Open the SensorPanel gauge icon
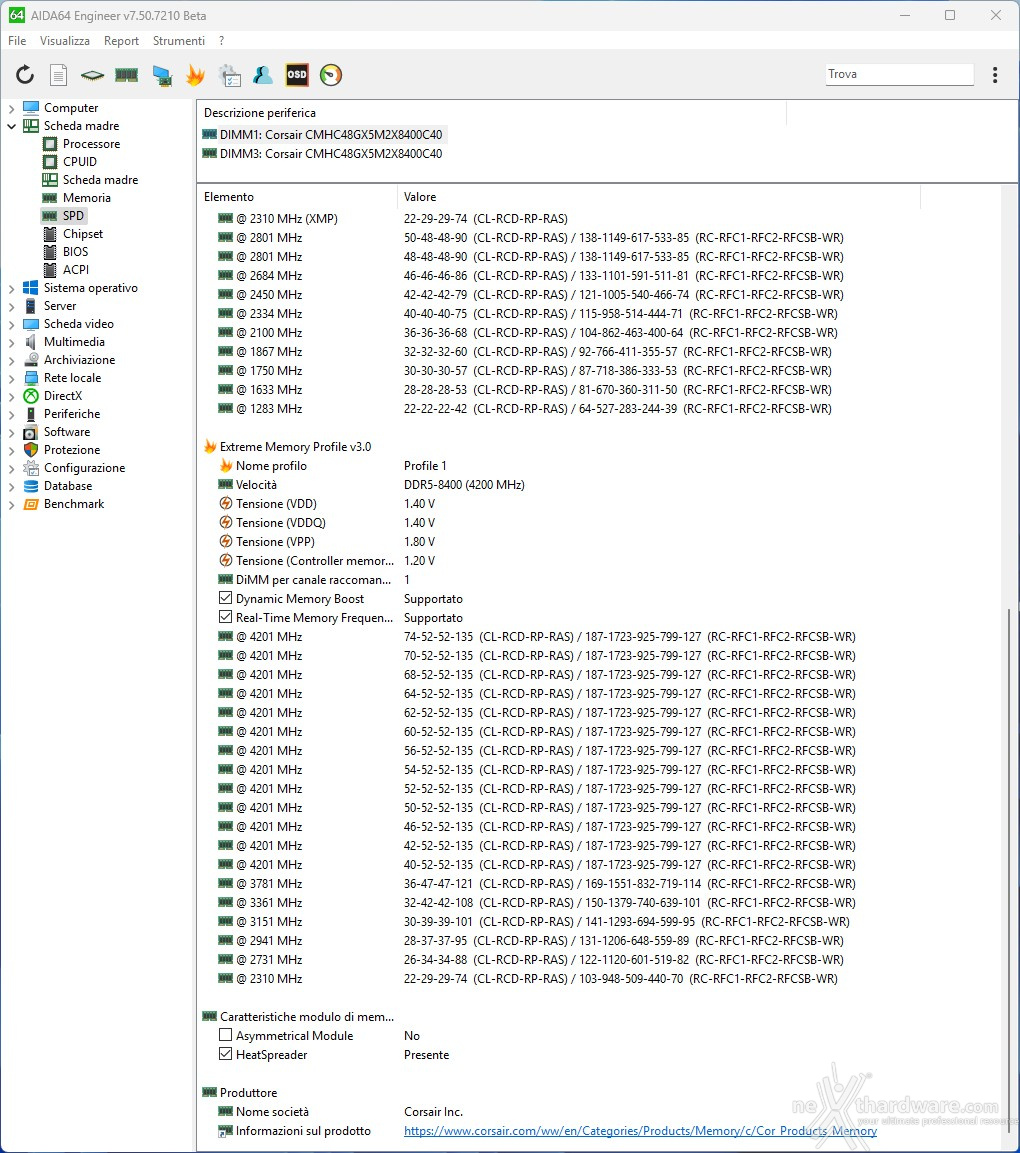This screenshot has width=1020, height=1153. (x=331, y=74)
